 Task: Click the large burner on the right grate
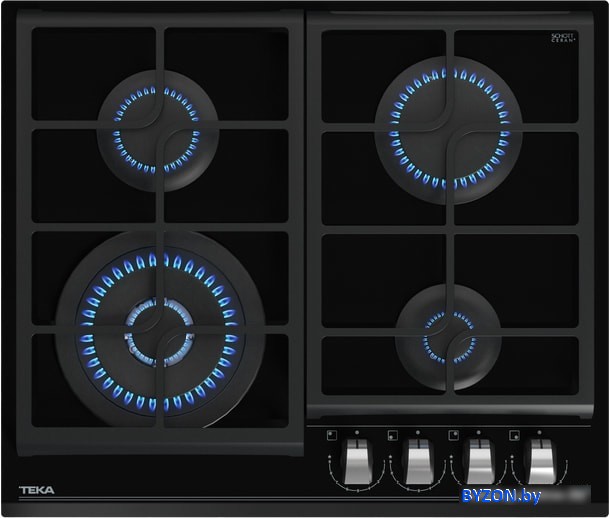coord(448,130)
